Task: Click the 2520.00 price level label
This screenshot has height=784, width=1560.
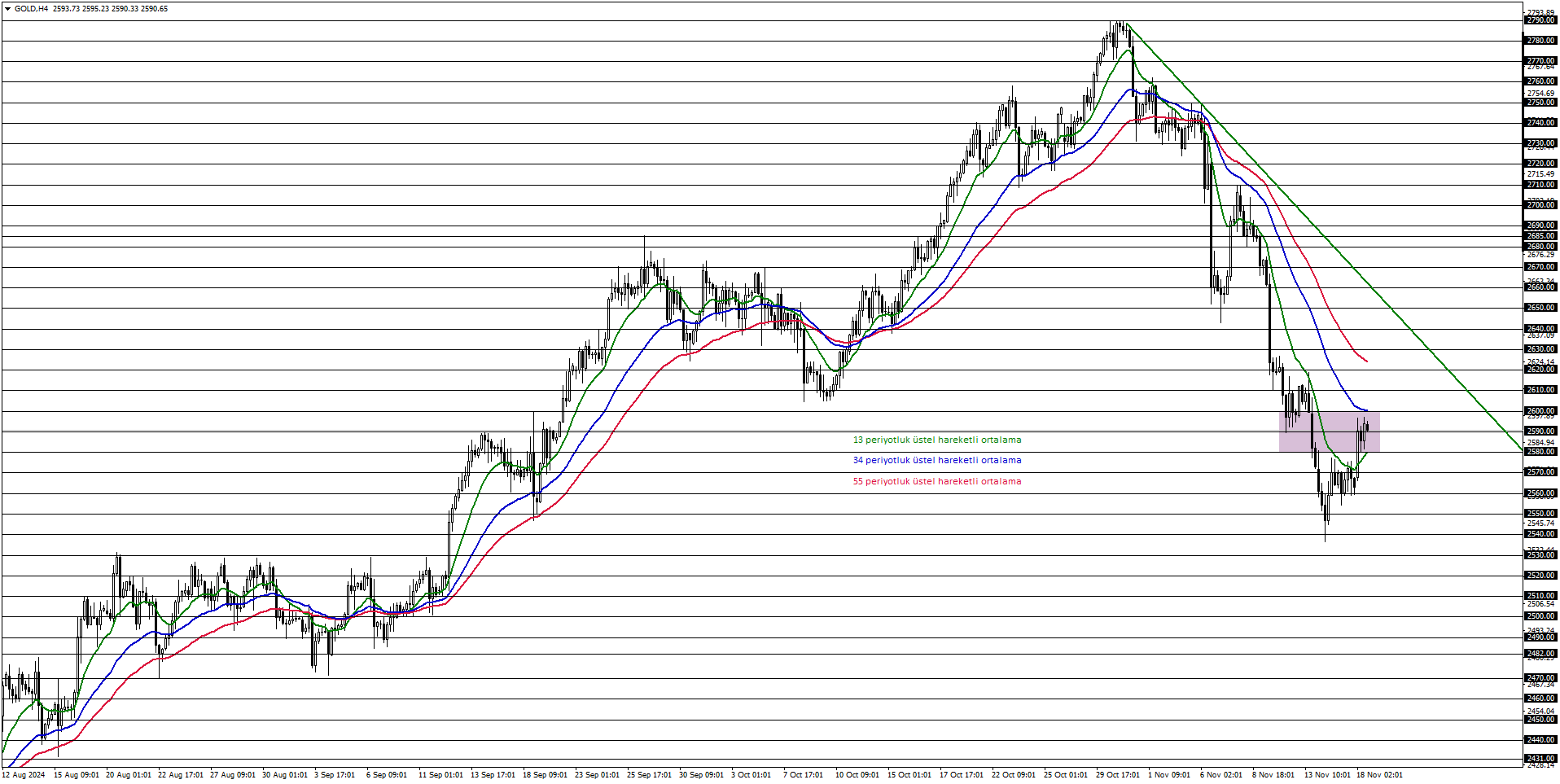Action: 1540,576
